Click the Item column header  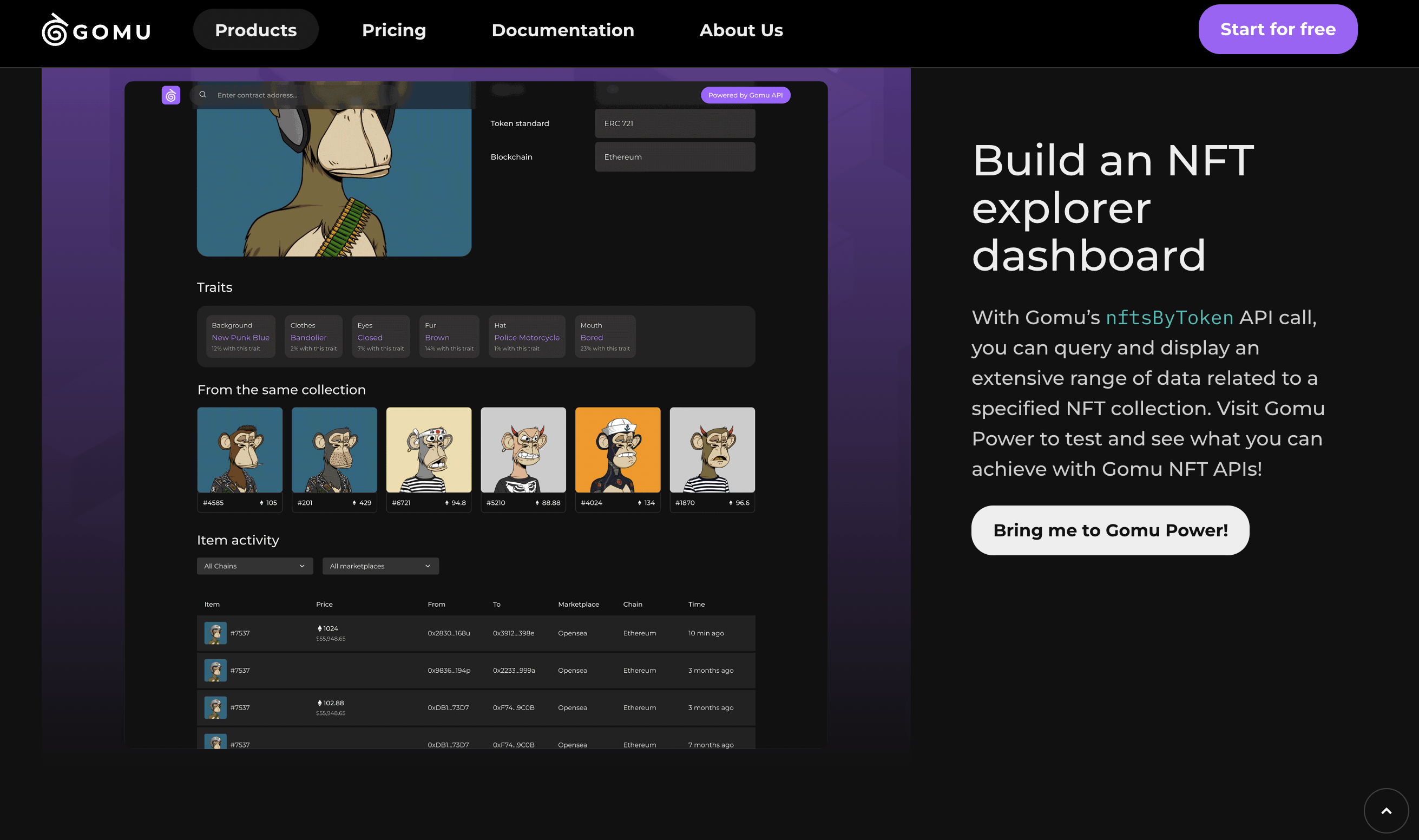(212, 605)
